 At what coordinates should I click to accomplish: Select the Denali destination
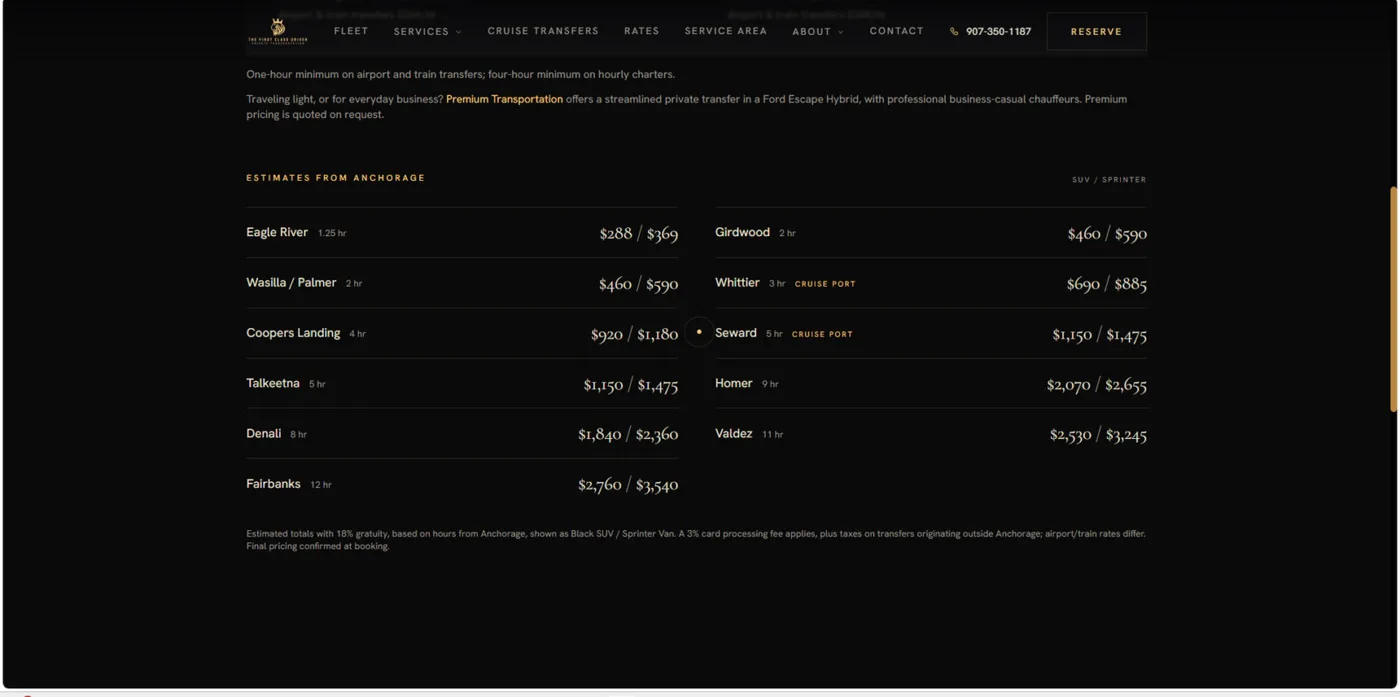pyautogui.click(x=264, y=433)
